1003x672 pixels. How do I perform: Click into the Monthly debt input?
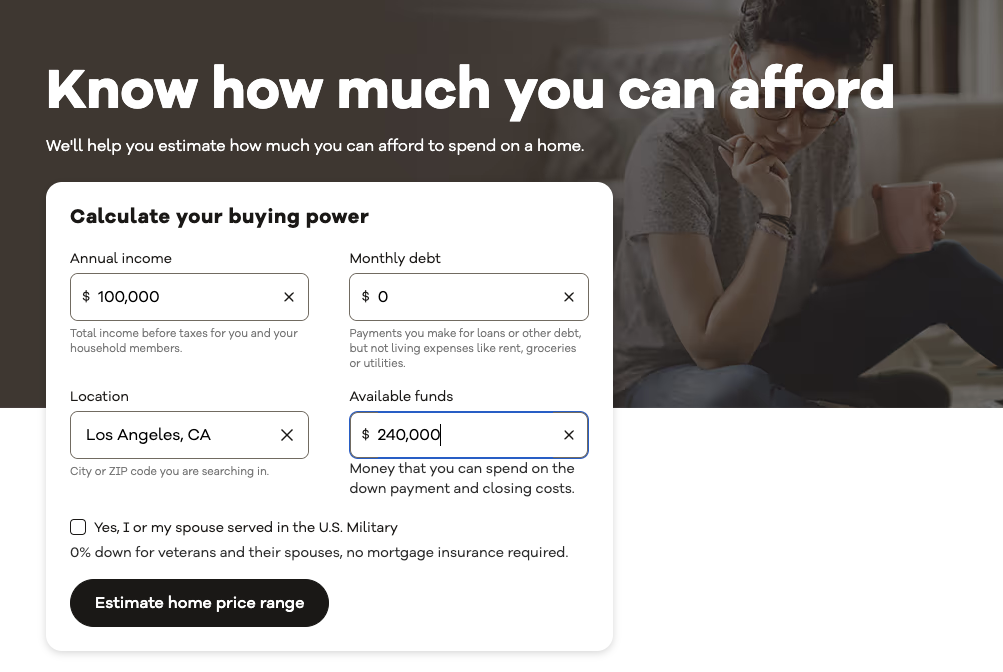coord(460,297)
